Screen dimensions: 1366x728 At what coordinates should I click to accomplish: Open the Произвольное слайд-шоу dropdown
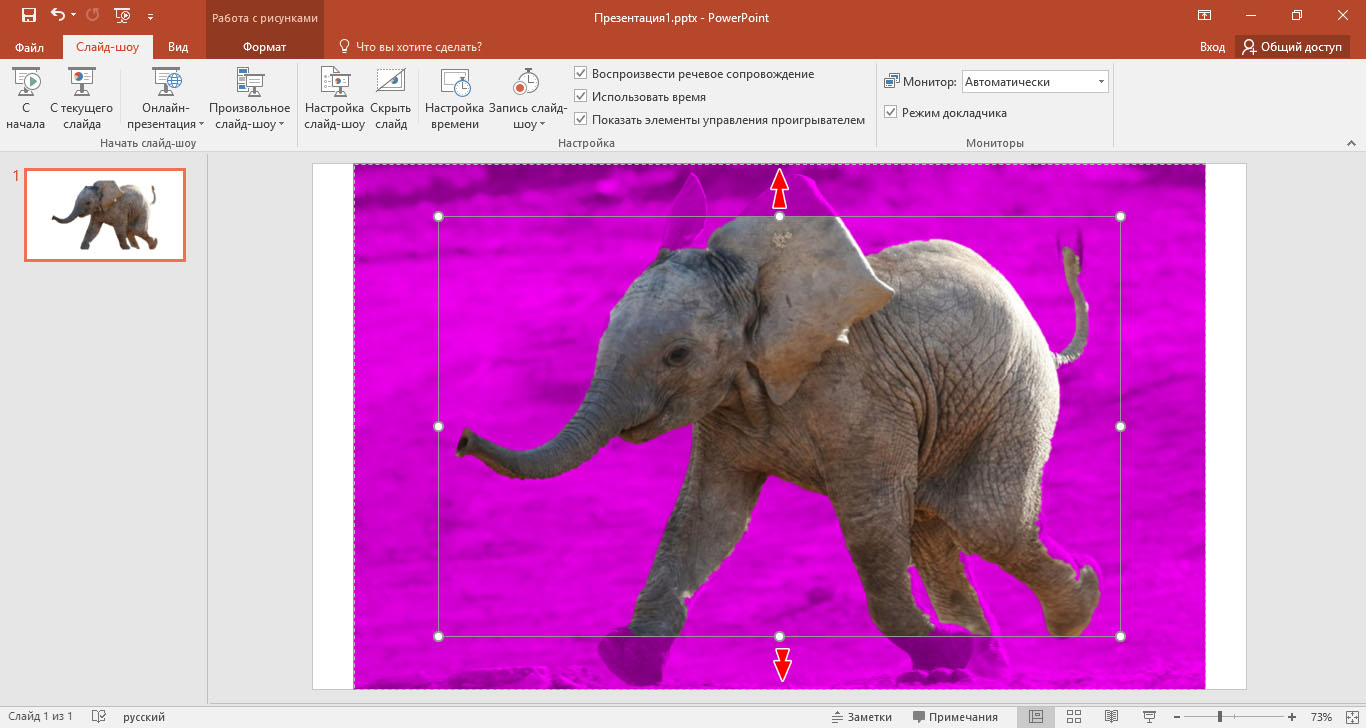pyautogui.click(x=250, y=98)
